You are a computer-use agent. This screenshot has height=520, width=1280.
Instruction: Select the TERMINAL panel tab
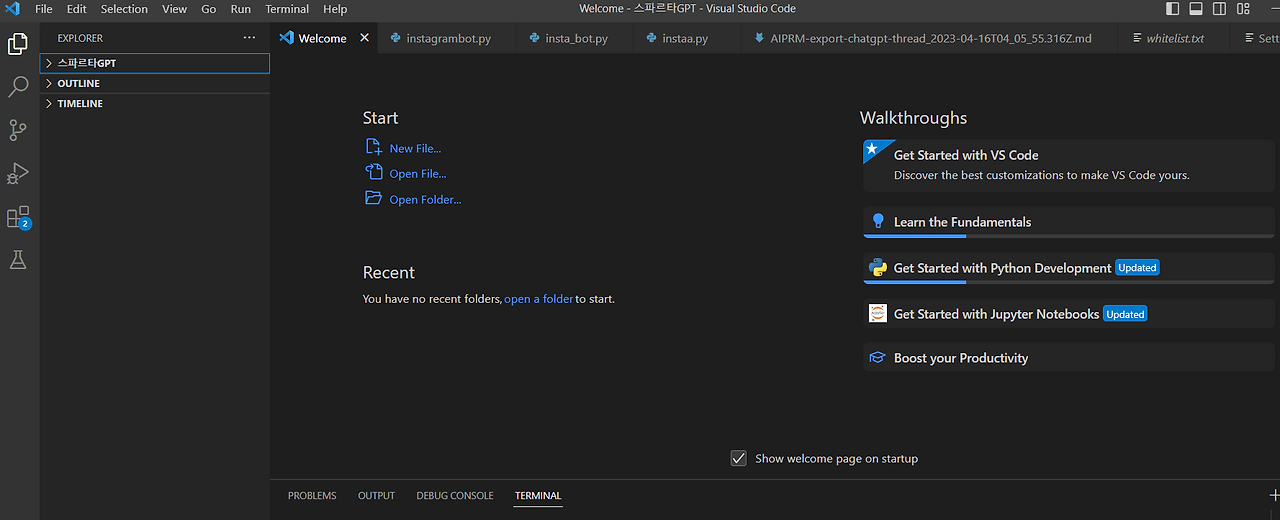(x=538, y=495)
